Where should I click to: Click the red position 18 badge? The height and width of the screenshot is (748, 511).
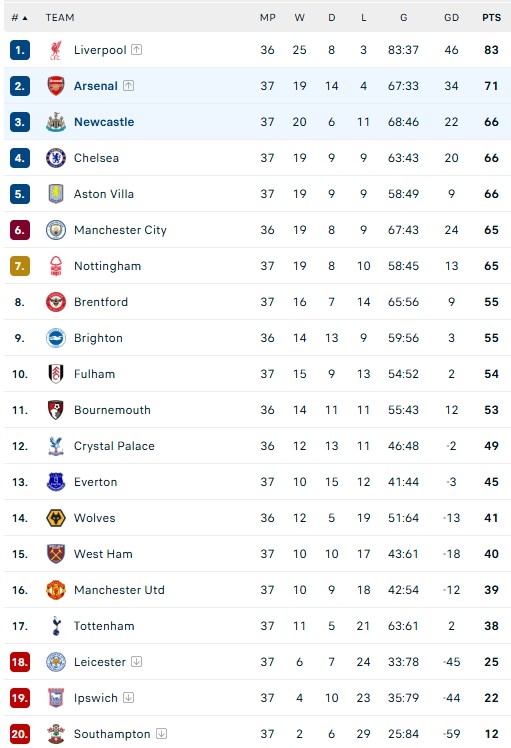click(x=20, y=662)
